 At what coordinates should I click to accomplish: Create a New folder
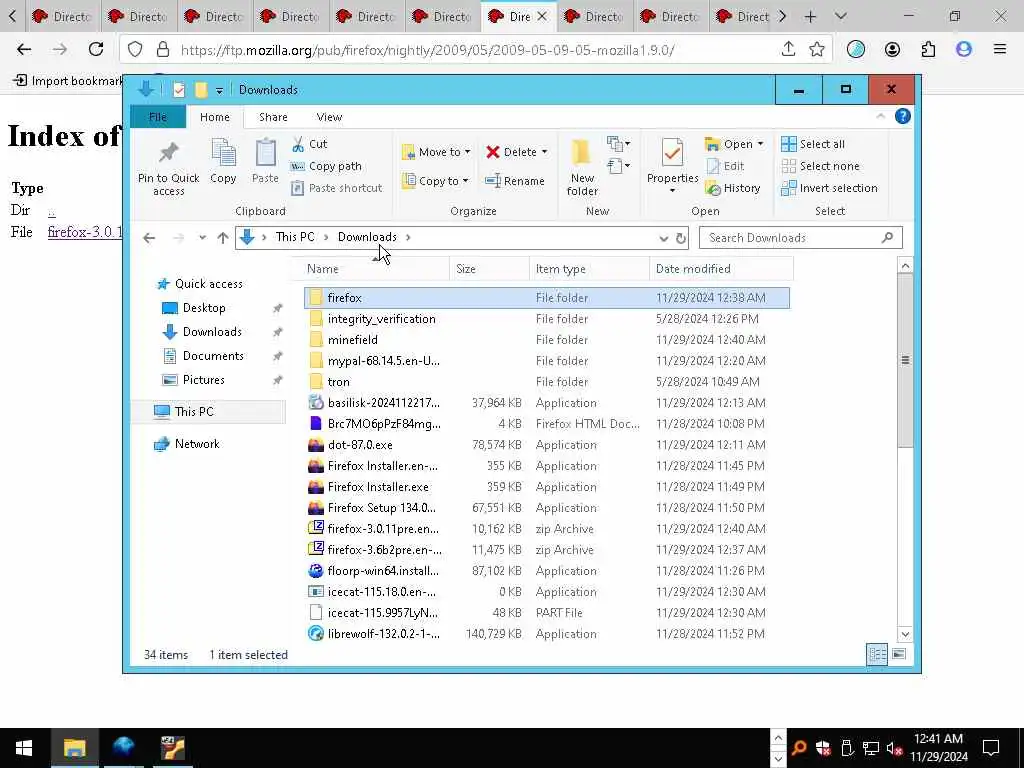[582, 167]
